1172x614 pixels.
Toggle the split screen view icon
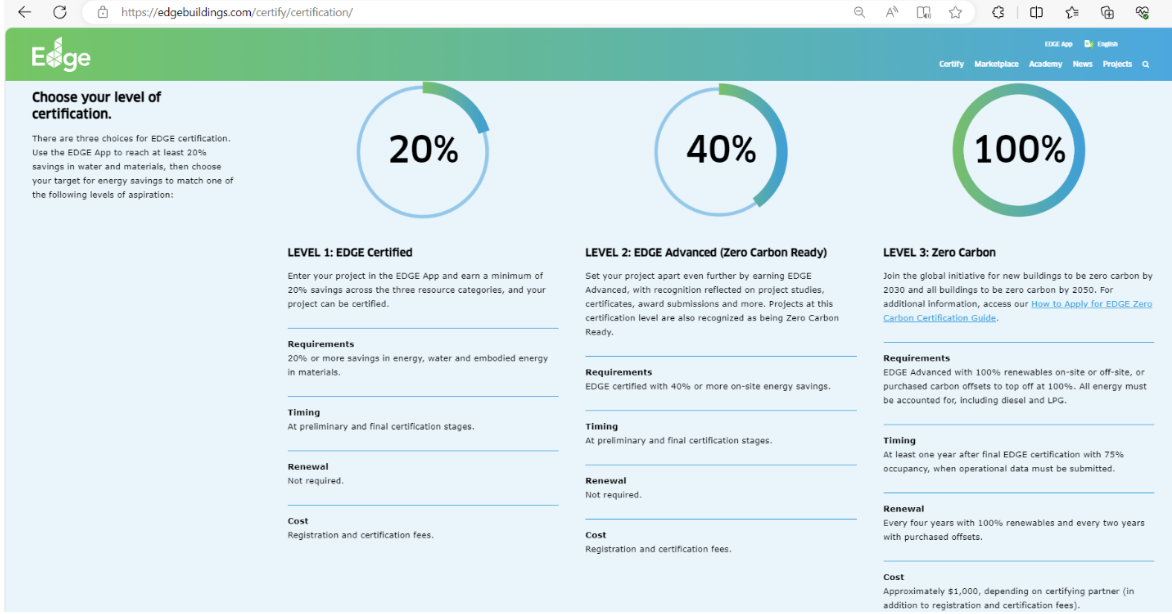pos(1036,12)
